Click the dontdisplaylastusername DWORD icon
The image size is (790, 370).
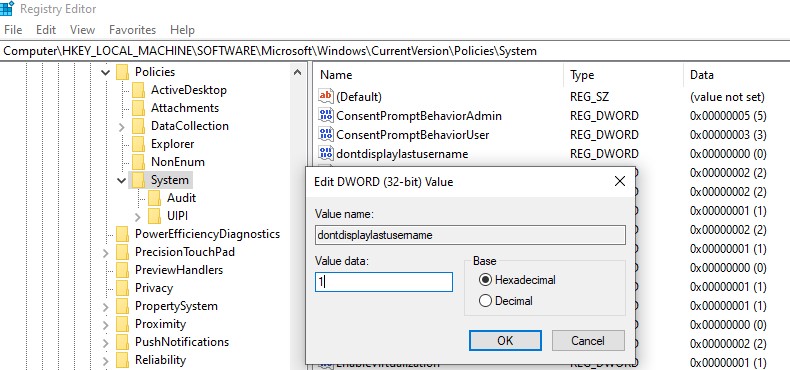[326, 153]
